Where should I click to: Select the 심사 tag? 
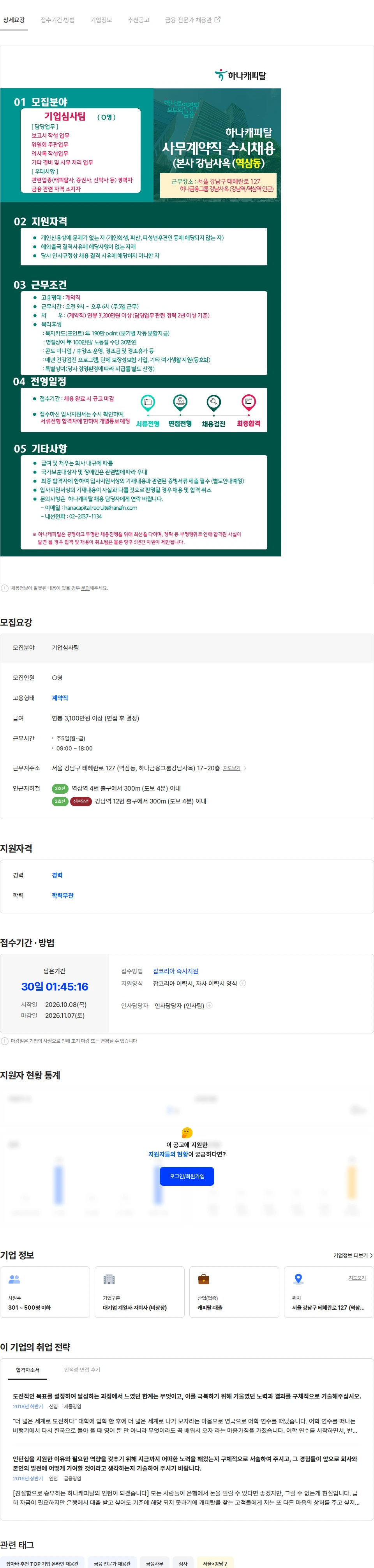183,1563
